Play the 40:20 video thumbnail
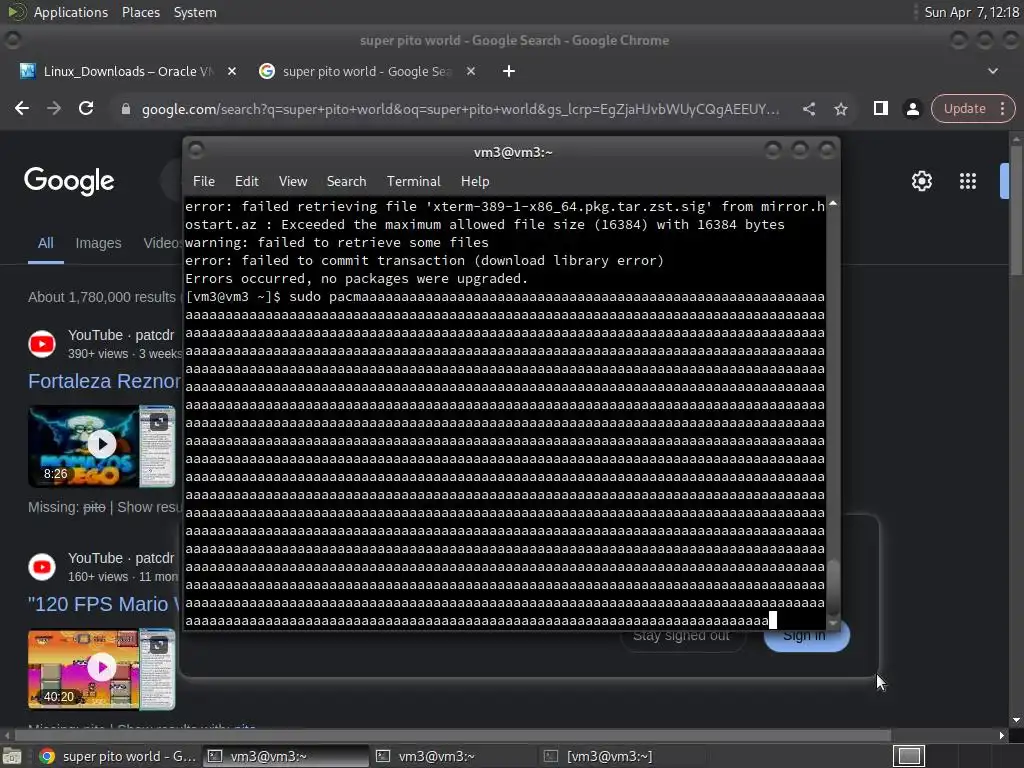 pyautogui.click(x=101, y=669)
